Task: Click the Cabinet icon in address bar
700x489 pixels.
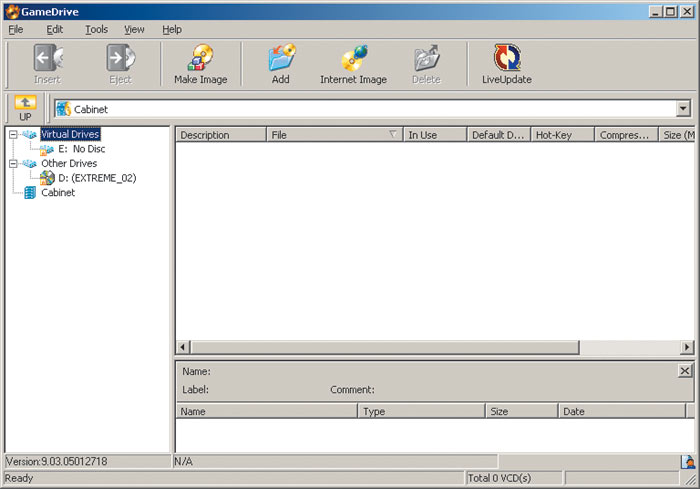Action: (64, 109)
